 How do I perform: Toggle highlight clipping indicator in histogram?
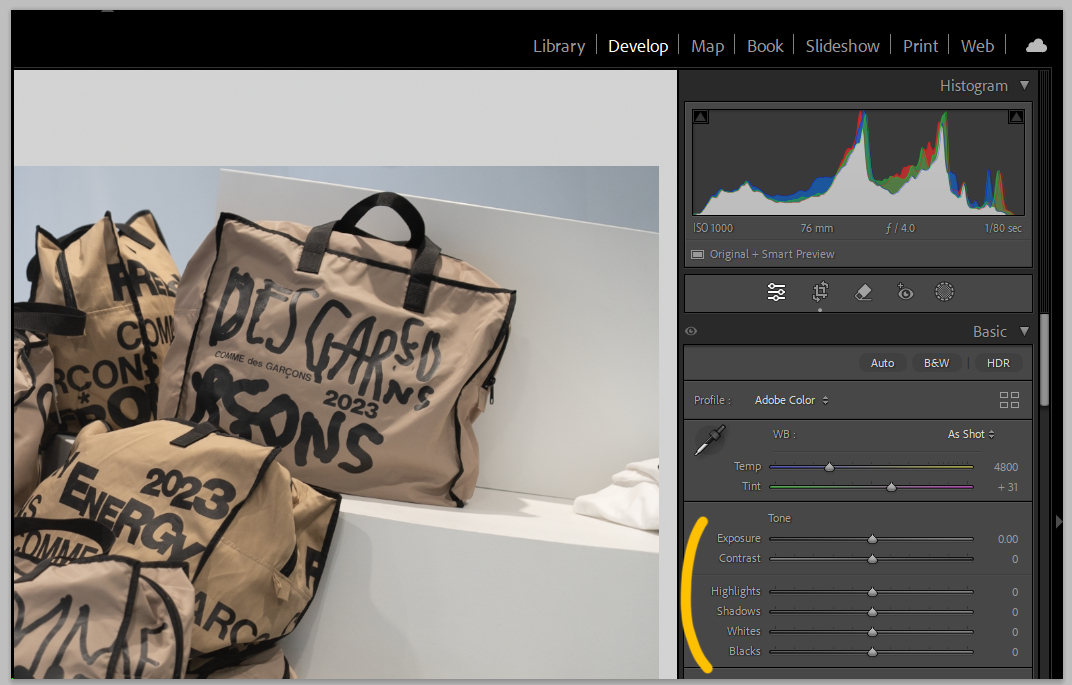point(1016,117)
